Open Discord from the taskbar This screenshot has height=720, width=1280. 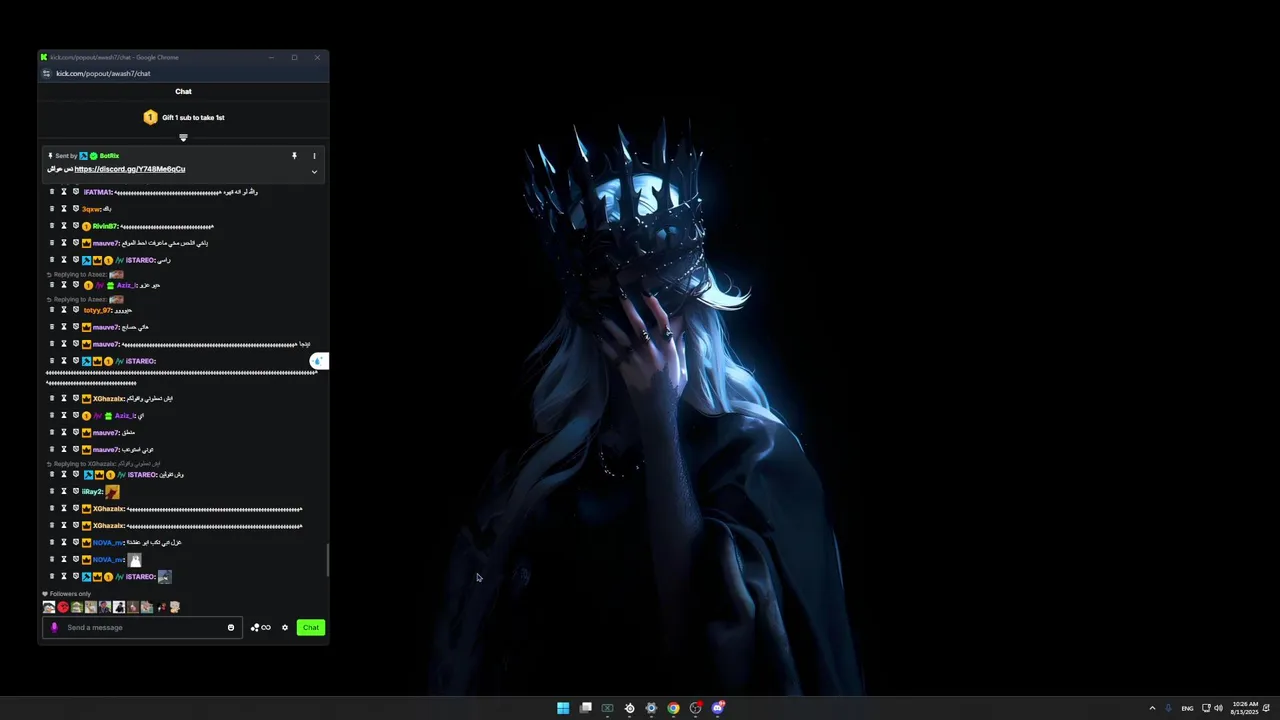click(x=717, y=708)
